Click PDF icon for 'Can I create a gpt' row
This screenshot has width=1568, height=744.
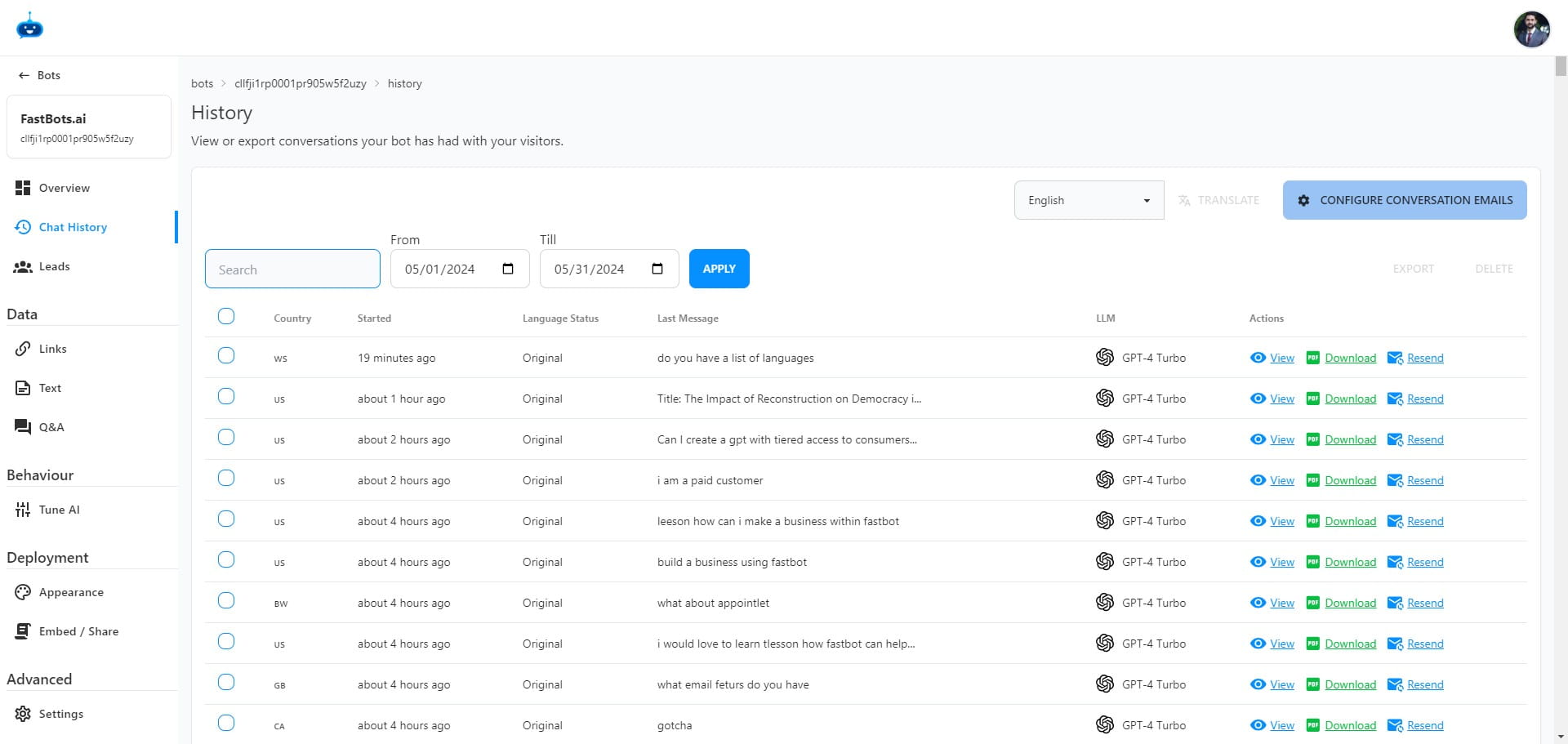[1312, 439]
